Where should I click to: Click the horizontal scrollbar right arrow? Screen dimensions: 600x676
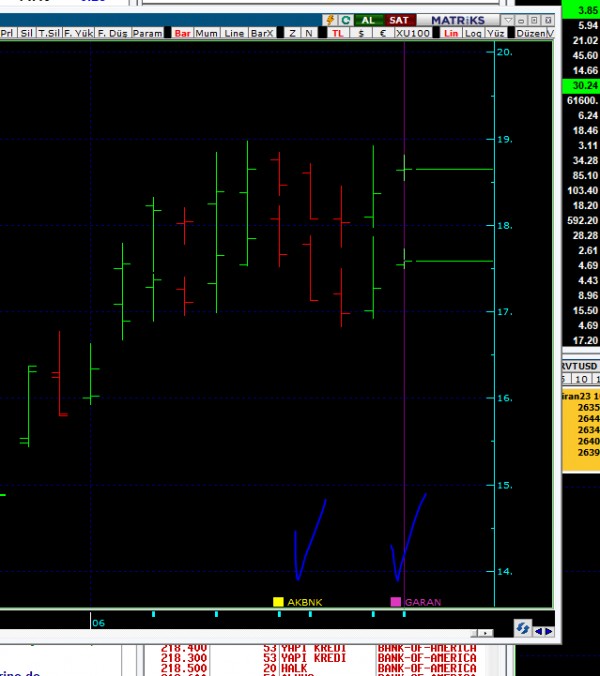pos(486,633)
